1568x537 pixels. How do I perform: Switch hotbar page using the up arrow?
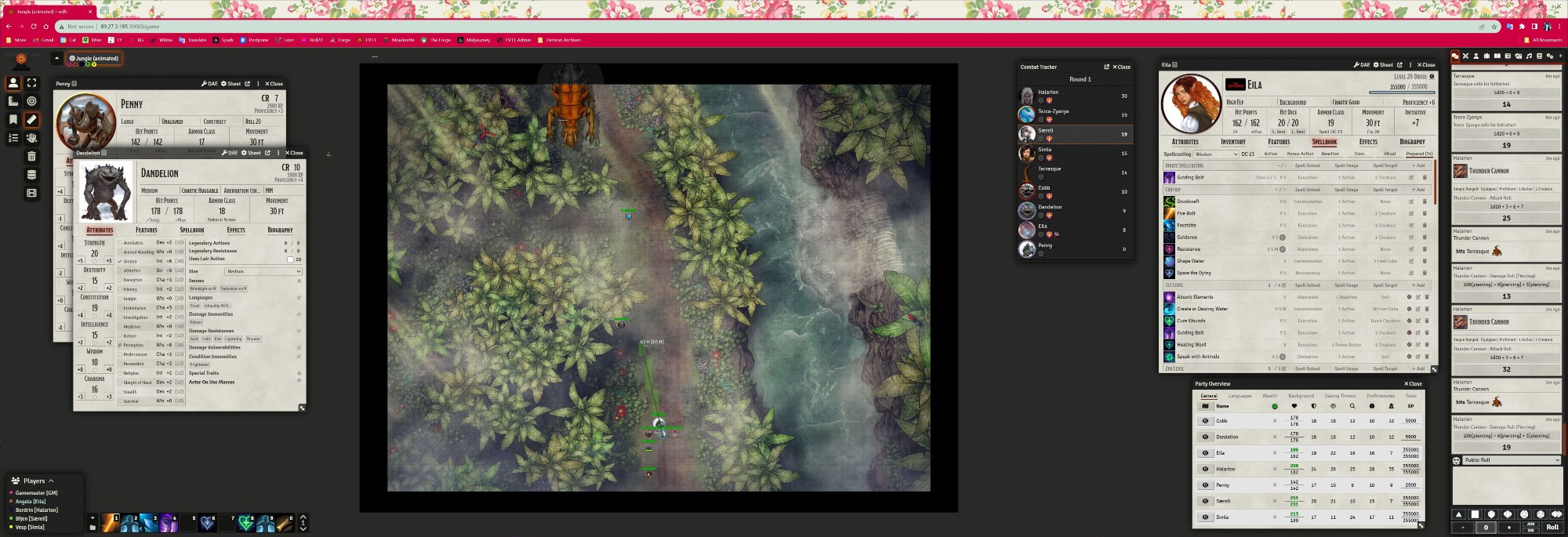pos(303,518)
